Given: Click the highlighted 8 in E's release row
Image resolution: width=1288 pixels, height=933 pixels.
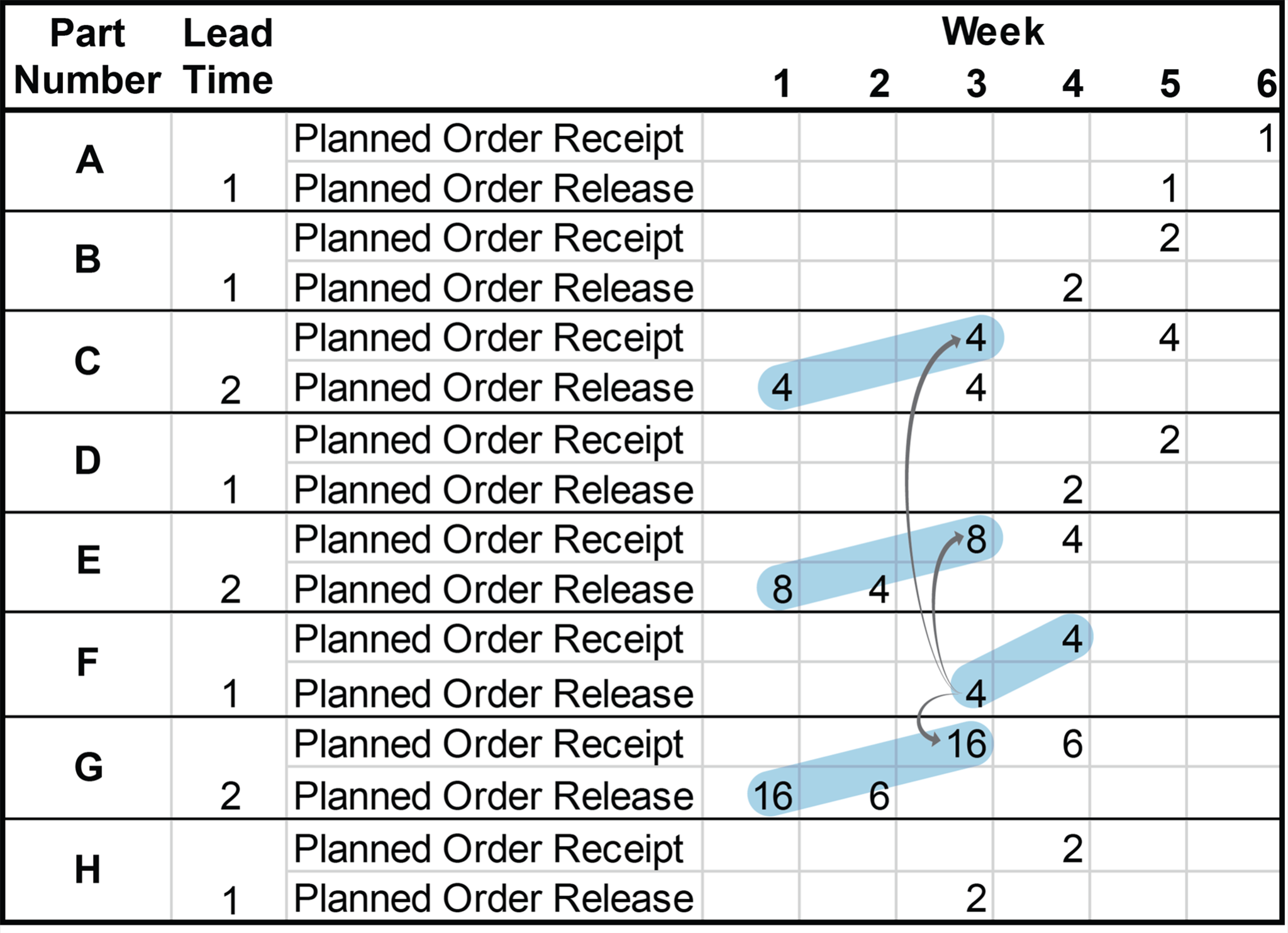Looking at the screenshot, I should (782, 590).
